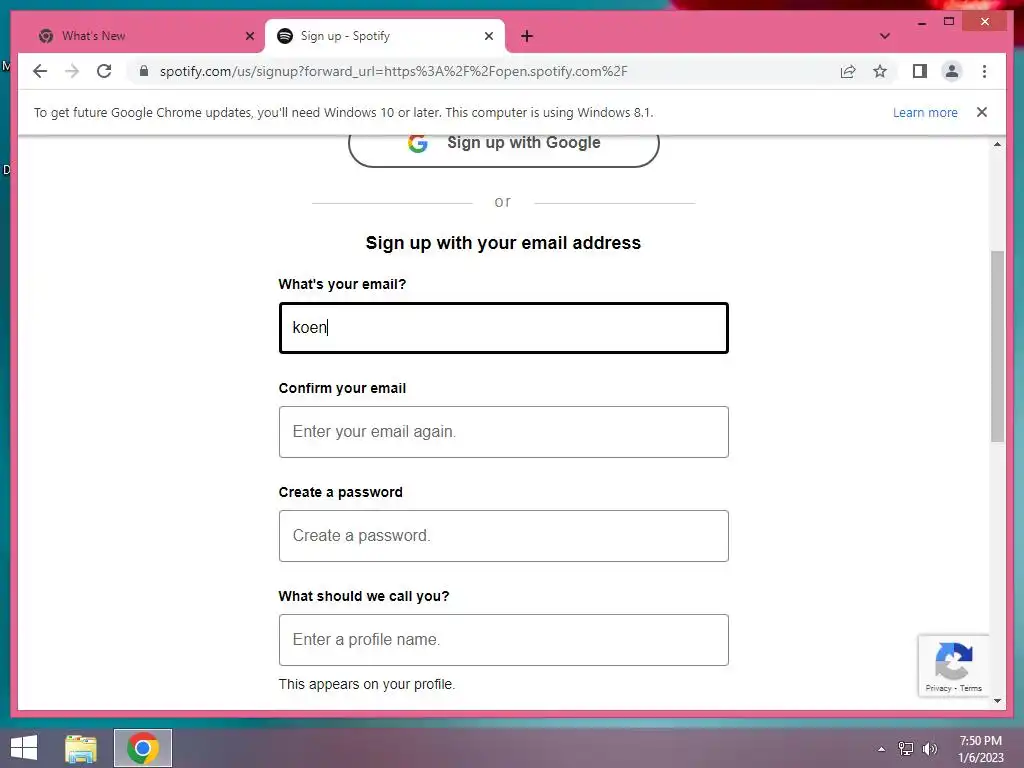
Task: Share this page from address bar
Action: coord(848,71)
